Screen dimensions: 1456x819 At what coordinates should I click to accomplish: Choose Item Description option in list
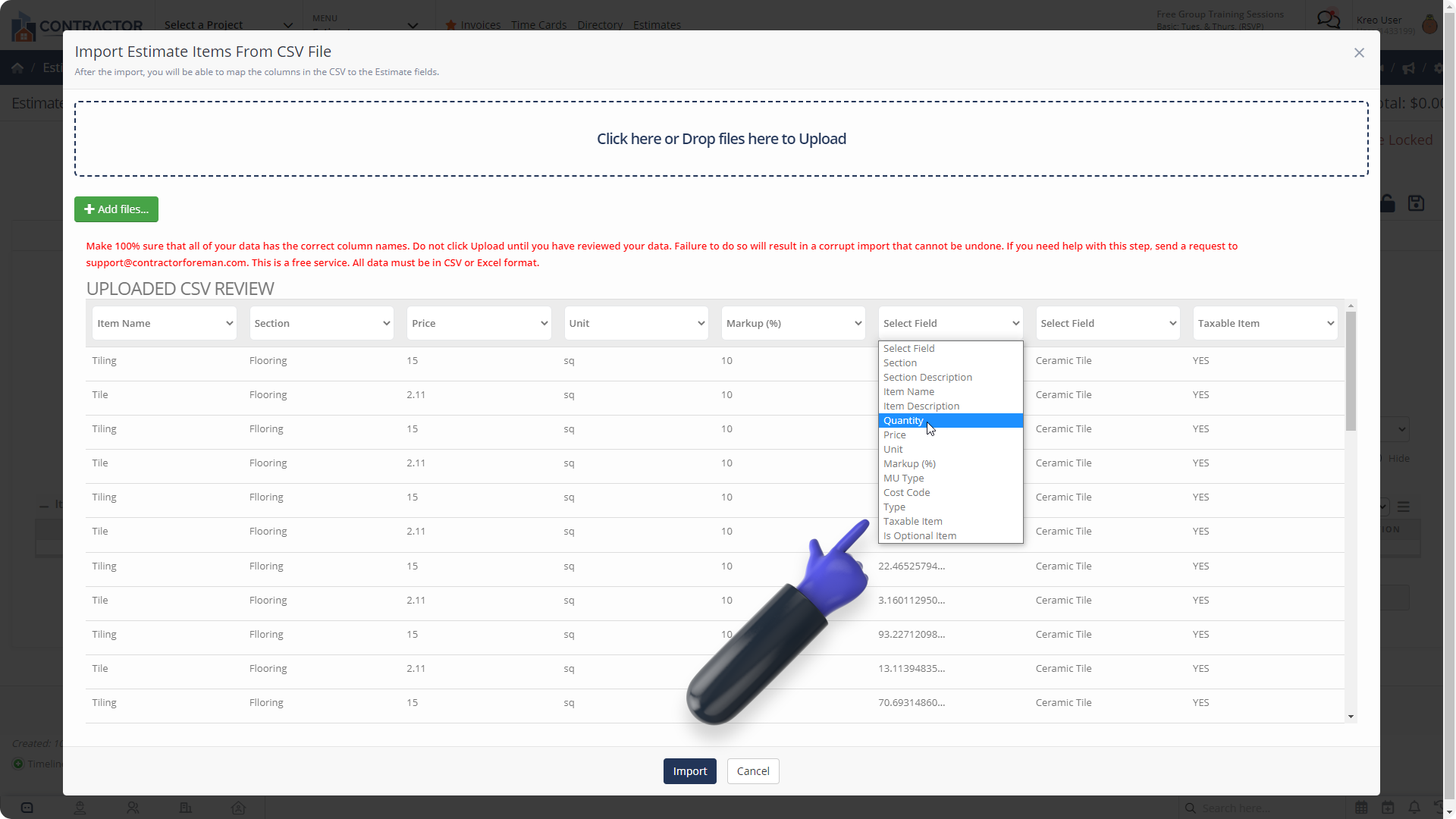pyautogui.click(x=951, y=406)
